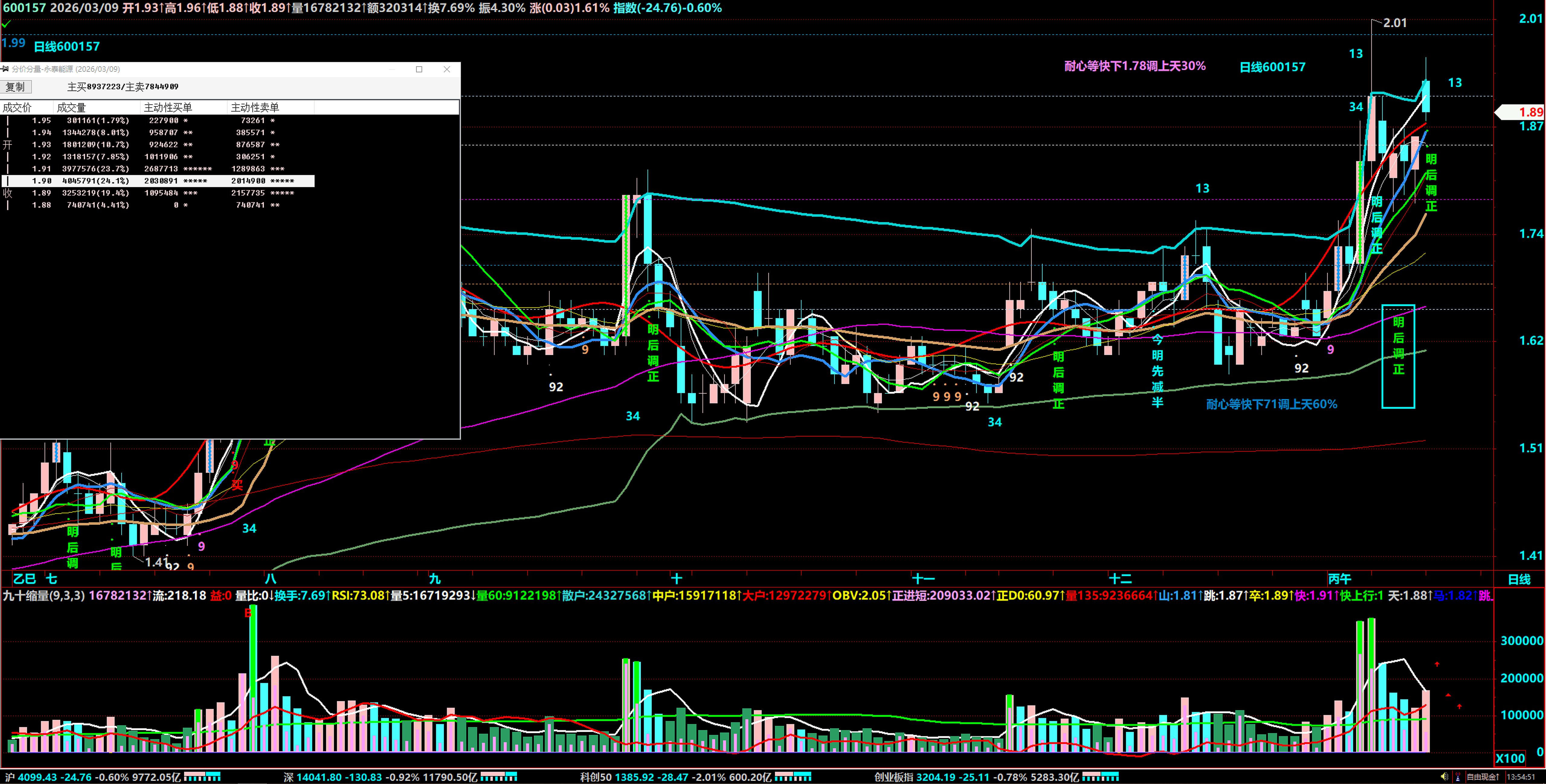Click the green checkmark icon top-left

click(x=5, y=24)
